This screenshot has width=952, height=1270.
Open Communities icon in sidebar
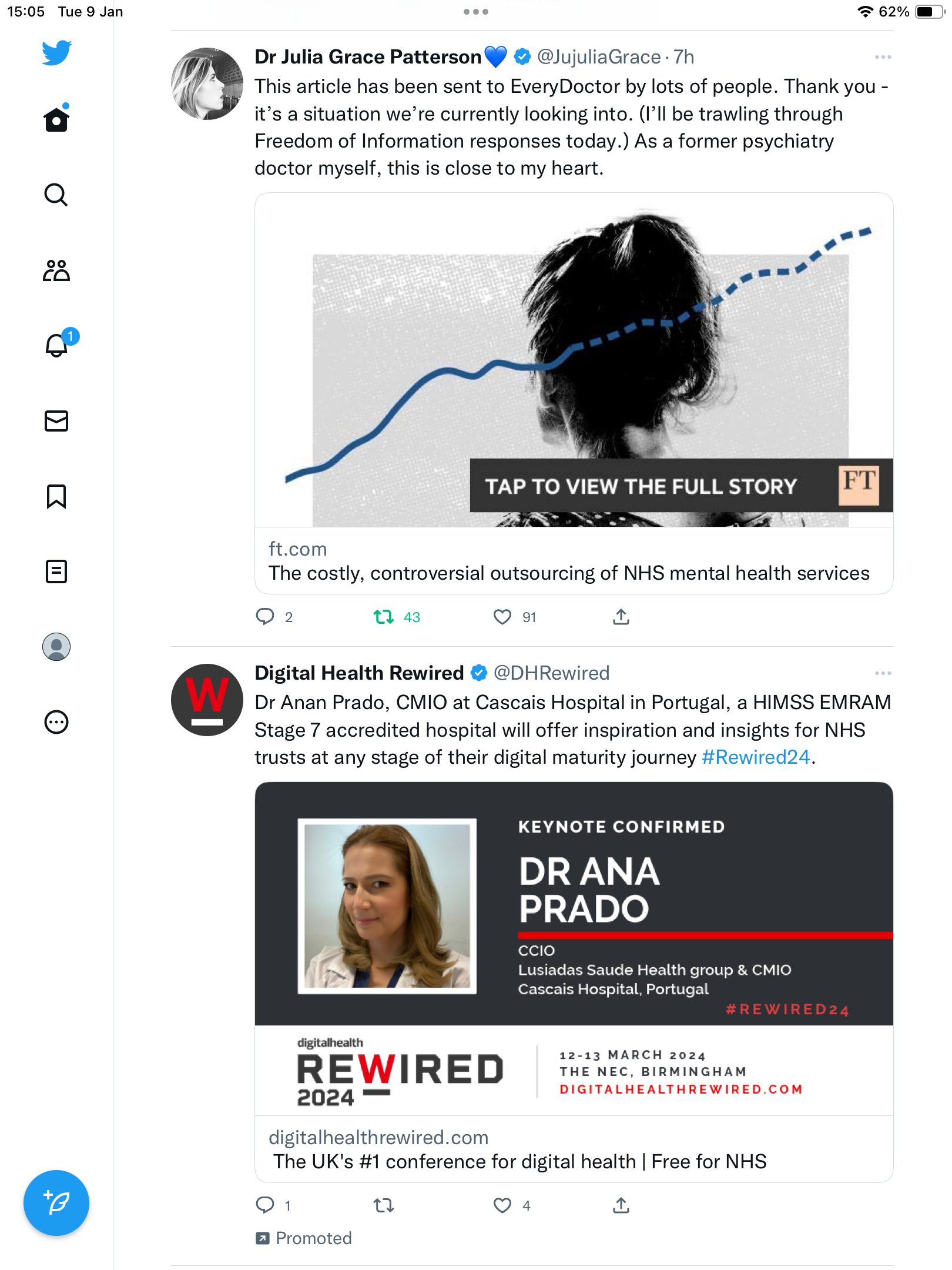(56, 270)
